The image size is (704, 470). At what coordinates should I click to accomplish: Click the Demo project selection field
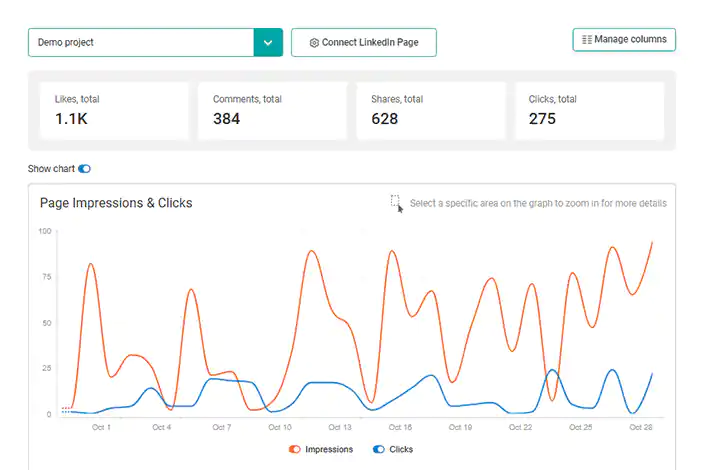point(141,43)
